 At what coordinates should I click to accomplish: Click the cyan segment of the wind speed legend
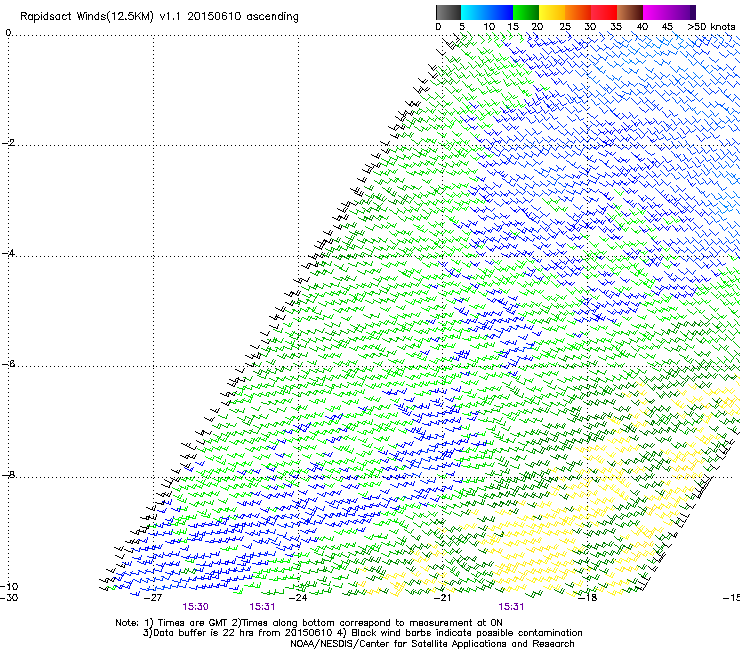point(474,12)
